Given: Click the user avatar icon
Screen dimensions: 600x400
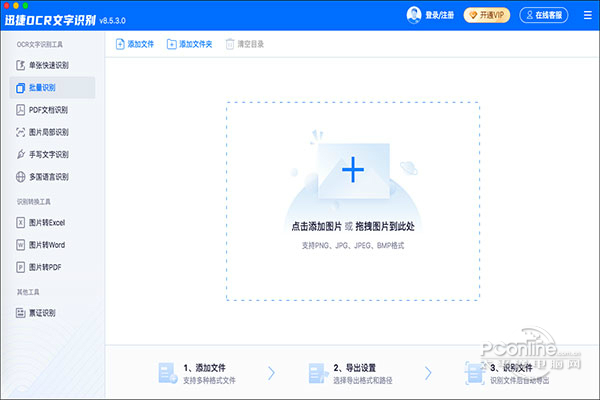Looking at the screenshot, I should 414,15.
